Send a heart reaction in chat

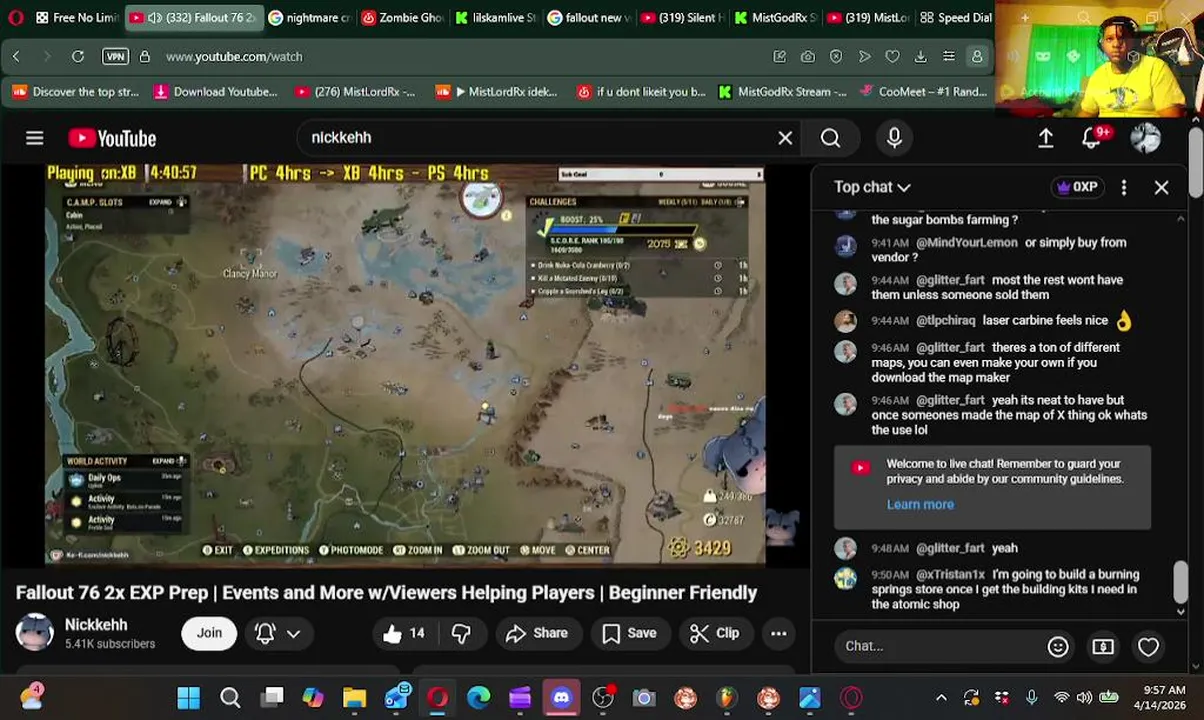[x=1148, y=647]
